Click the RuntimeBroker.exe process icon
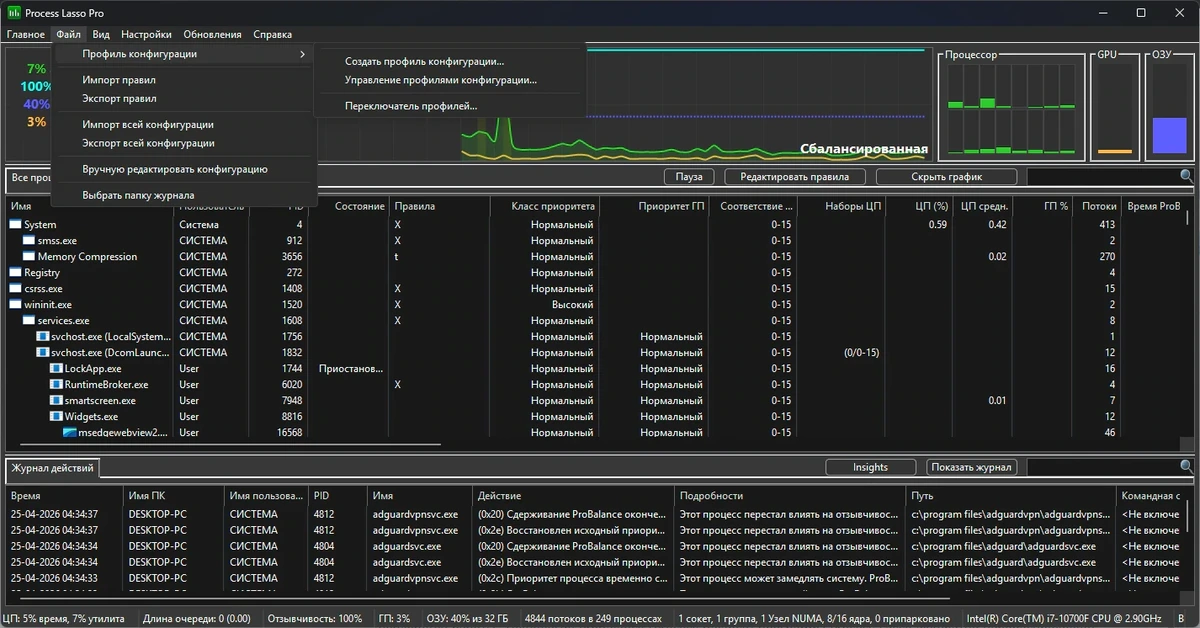Viewport: 1200px width, 628px height. [x=57, y=385]
